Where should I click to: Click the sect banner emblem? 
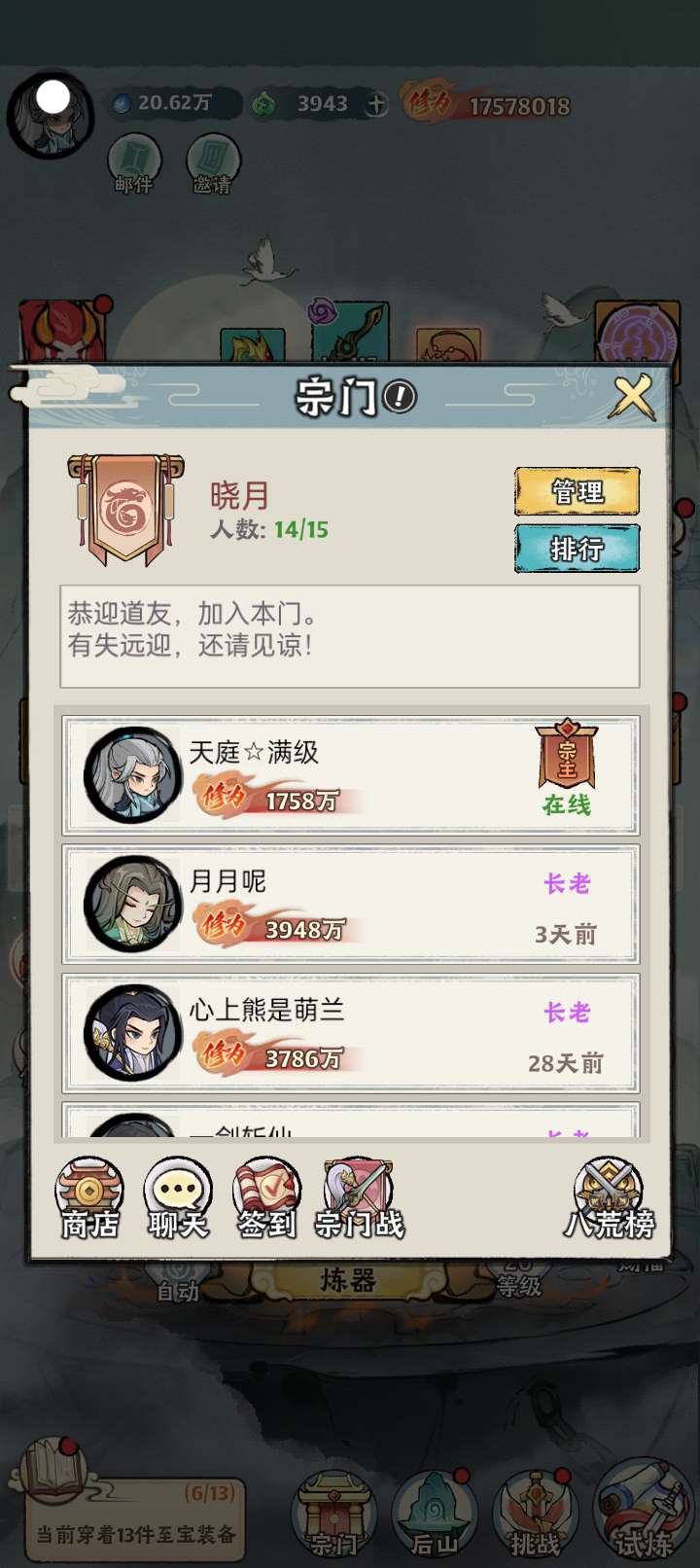125,509
